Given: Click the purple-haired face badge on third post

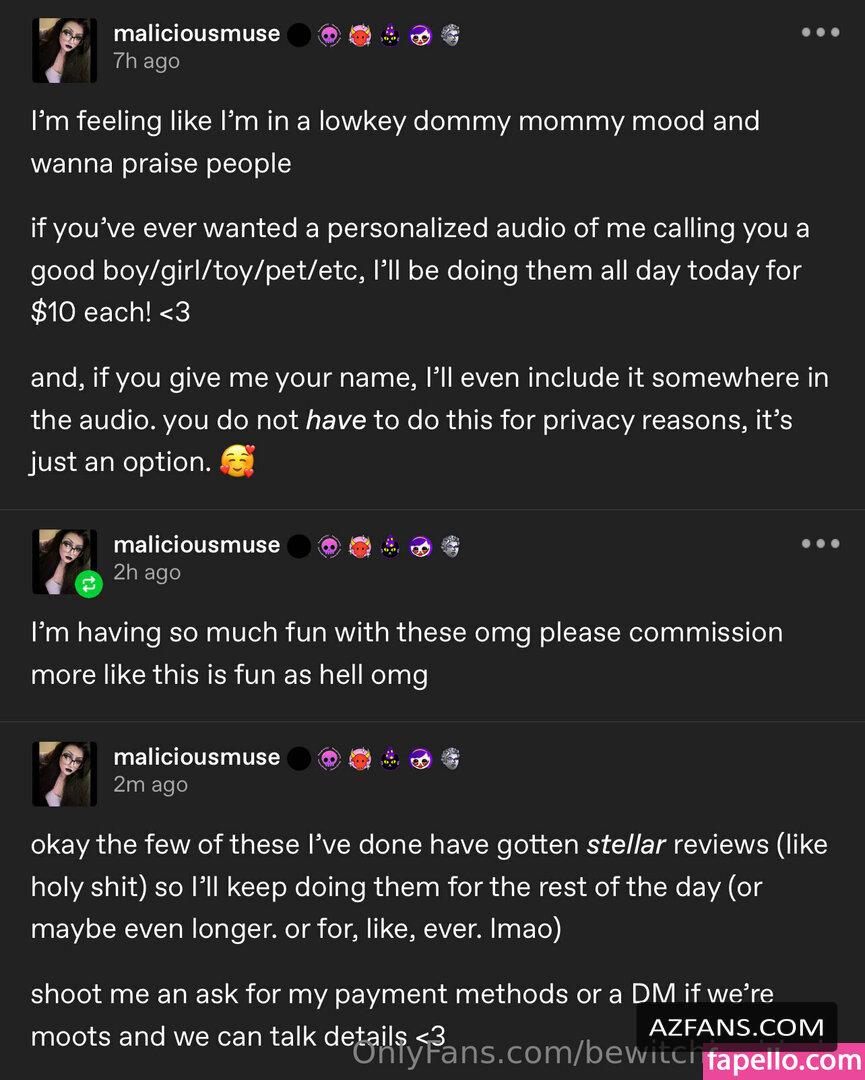Looking at the screenshot, I should tap(420, 758).
